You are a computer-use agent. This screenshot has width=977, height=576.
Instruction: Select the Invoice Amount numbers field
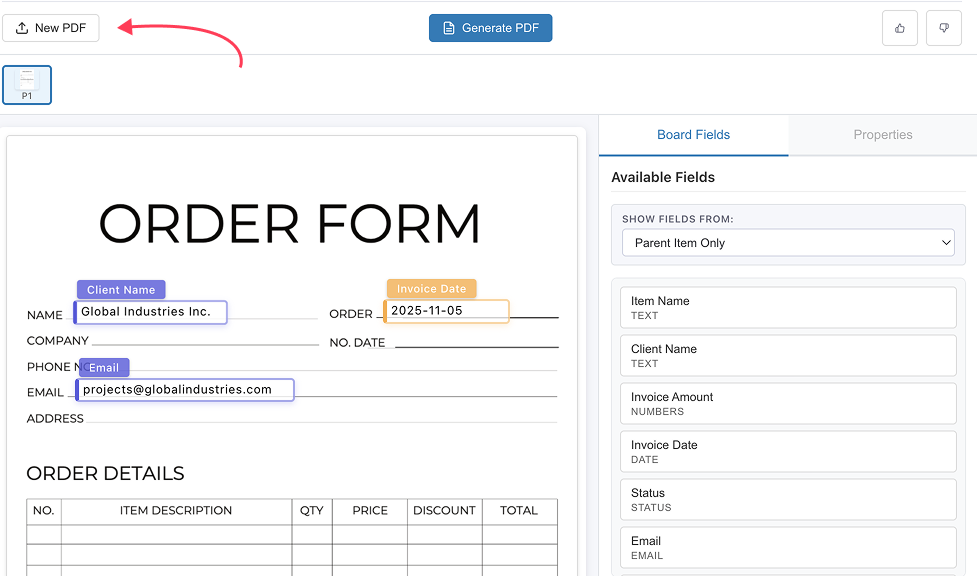pyautogui.click(x=787, y=403)
